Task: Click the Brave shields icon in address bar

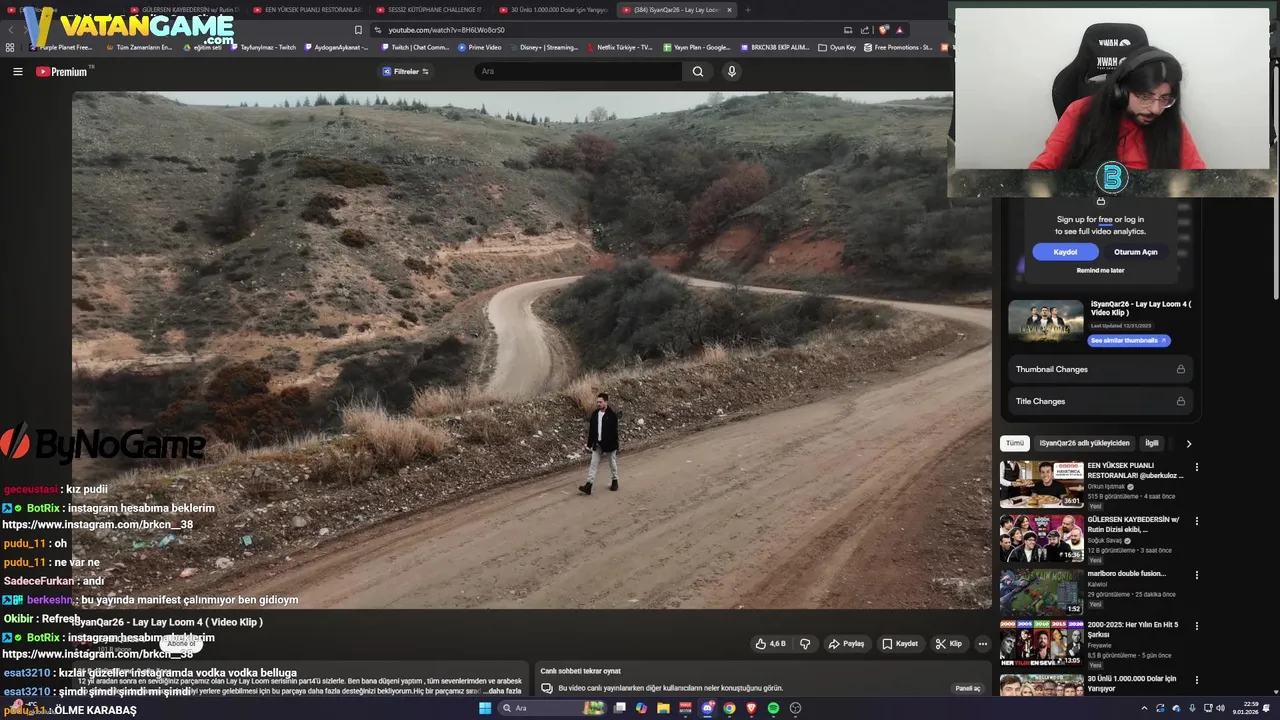Action: (884, 30)
